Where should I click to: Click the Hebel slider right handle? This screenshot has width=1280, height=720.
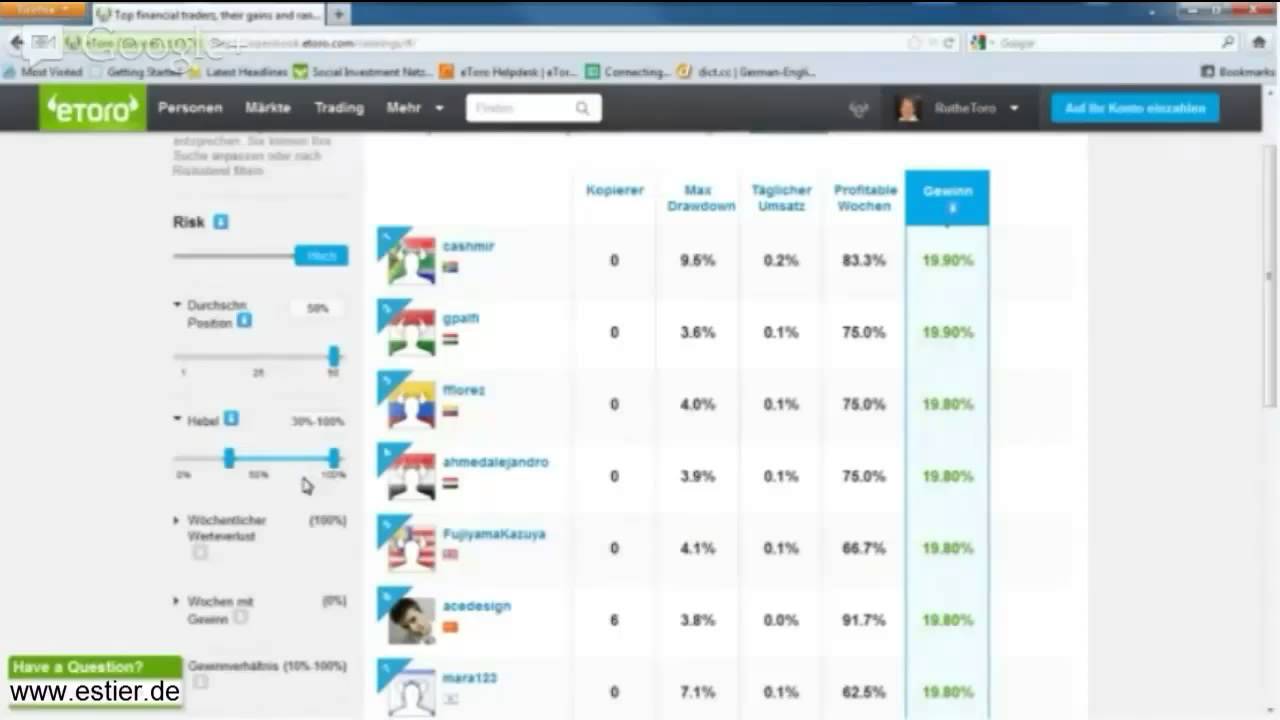pyautogui.click(x=333, y=458)
